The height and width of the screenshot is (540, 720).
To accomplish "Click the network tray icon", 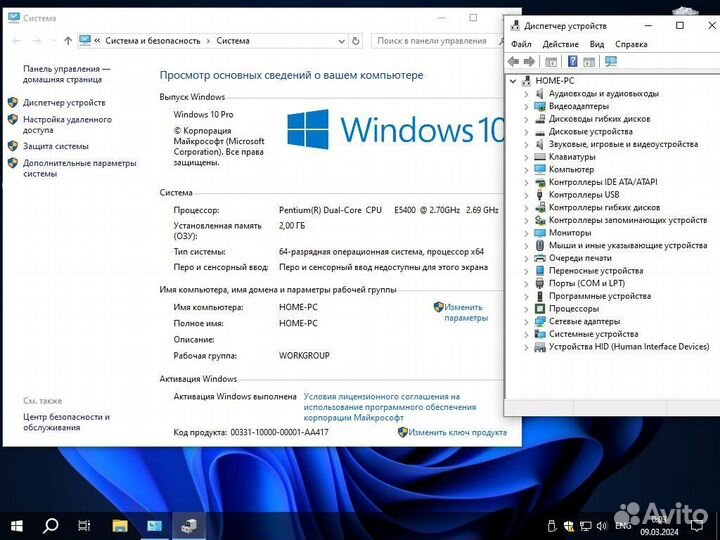I will (585, 526).
